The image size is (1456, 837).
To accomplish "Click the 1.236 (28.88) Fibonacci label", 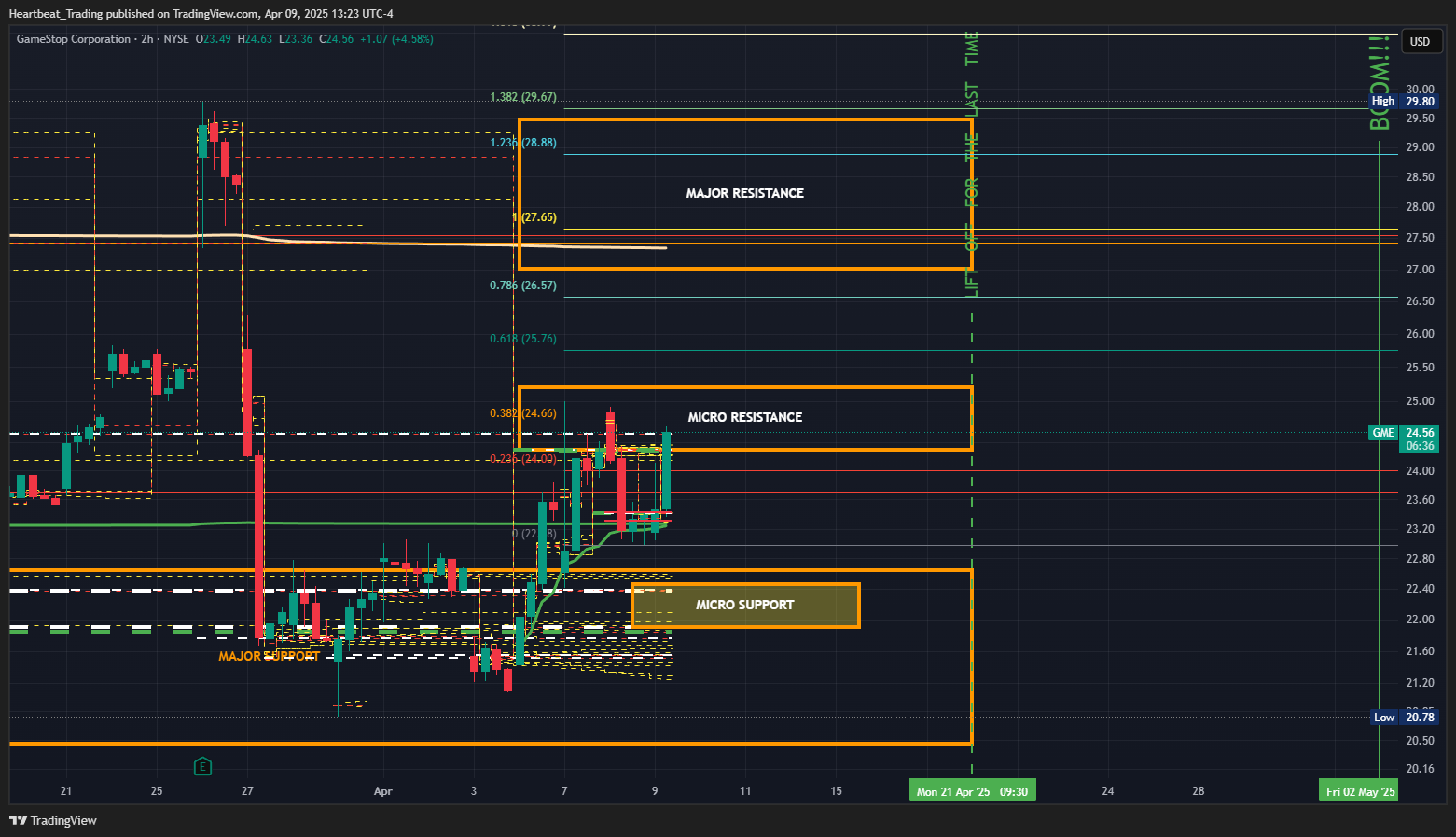I will [x=522, y=143].
